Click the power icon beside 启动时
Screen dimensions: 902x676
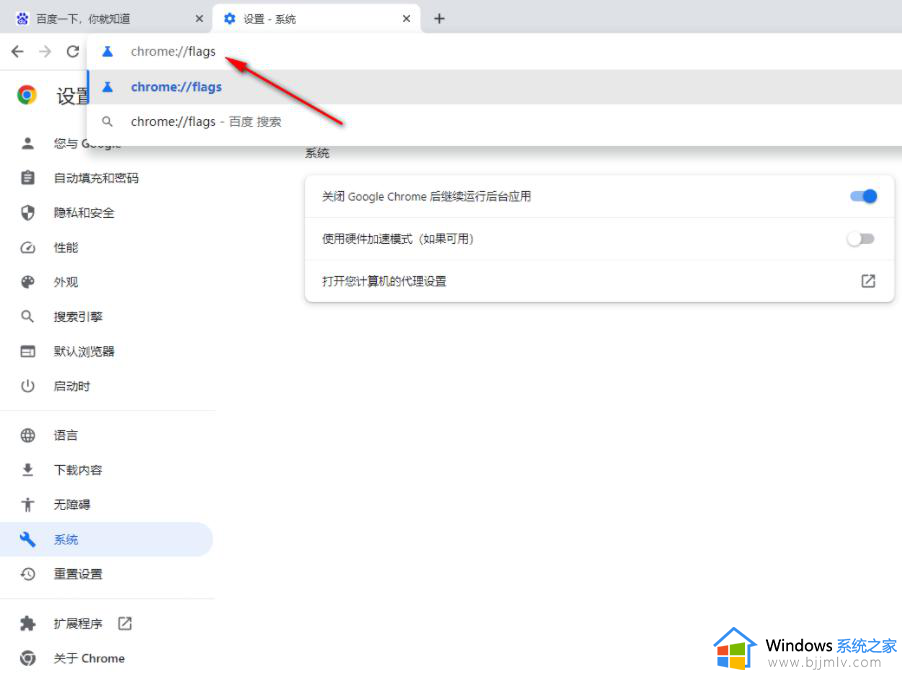pyautogui.click(x=28, y=386)
